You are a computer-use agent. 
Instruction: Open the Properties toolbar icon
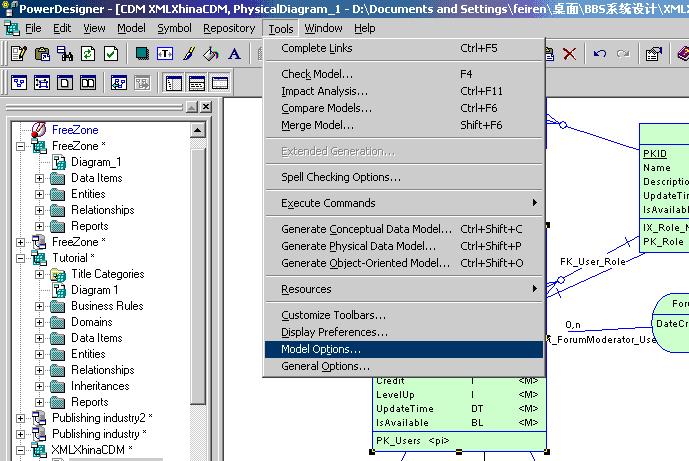[x=653, y=53]
